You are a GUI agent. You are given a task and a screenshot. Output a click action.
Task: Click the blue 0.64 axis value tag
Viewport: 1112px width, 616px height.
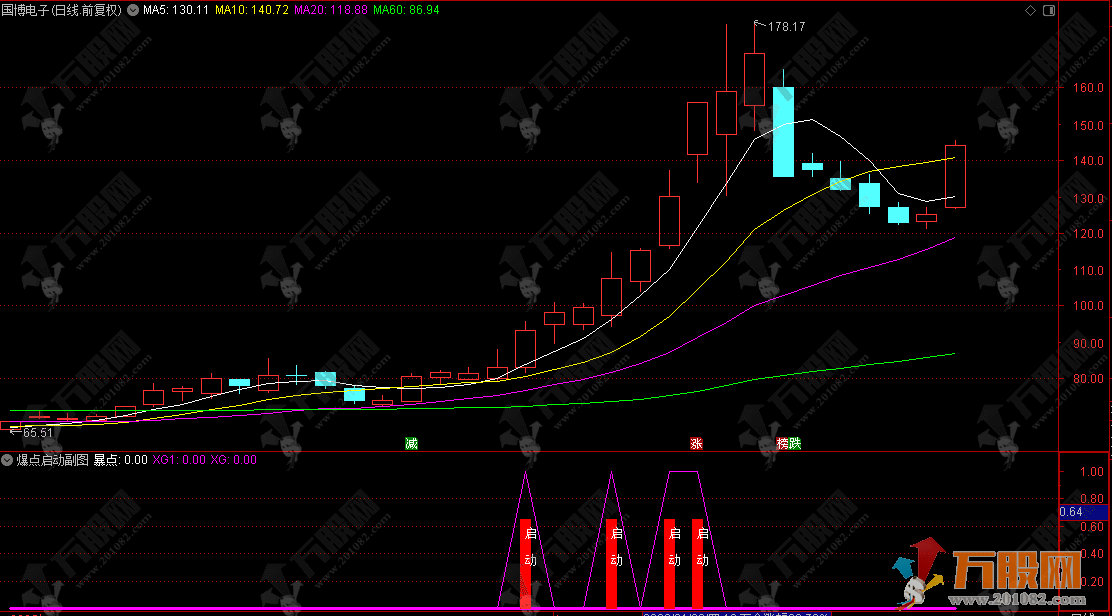coord(1071,513)
